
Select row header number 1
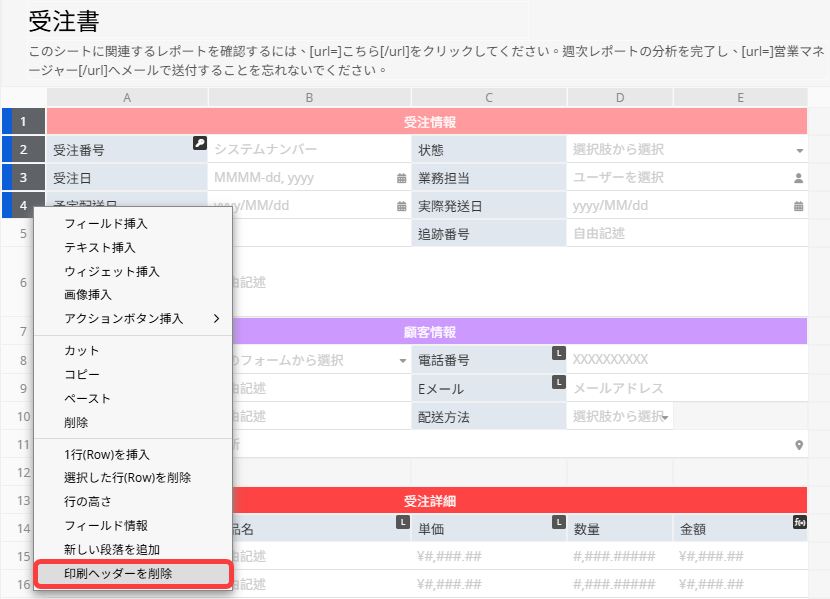23,122
